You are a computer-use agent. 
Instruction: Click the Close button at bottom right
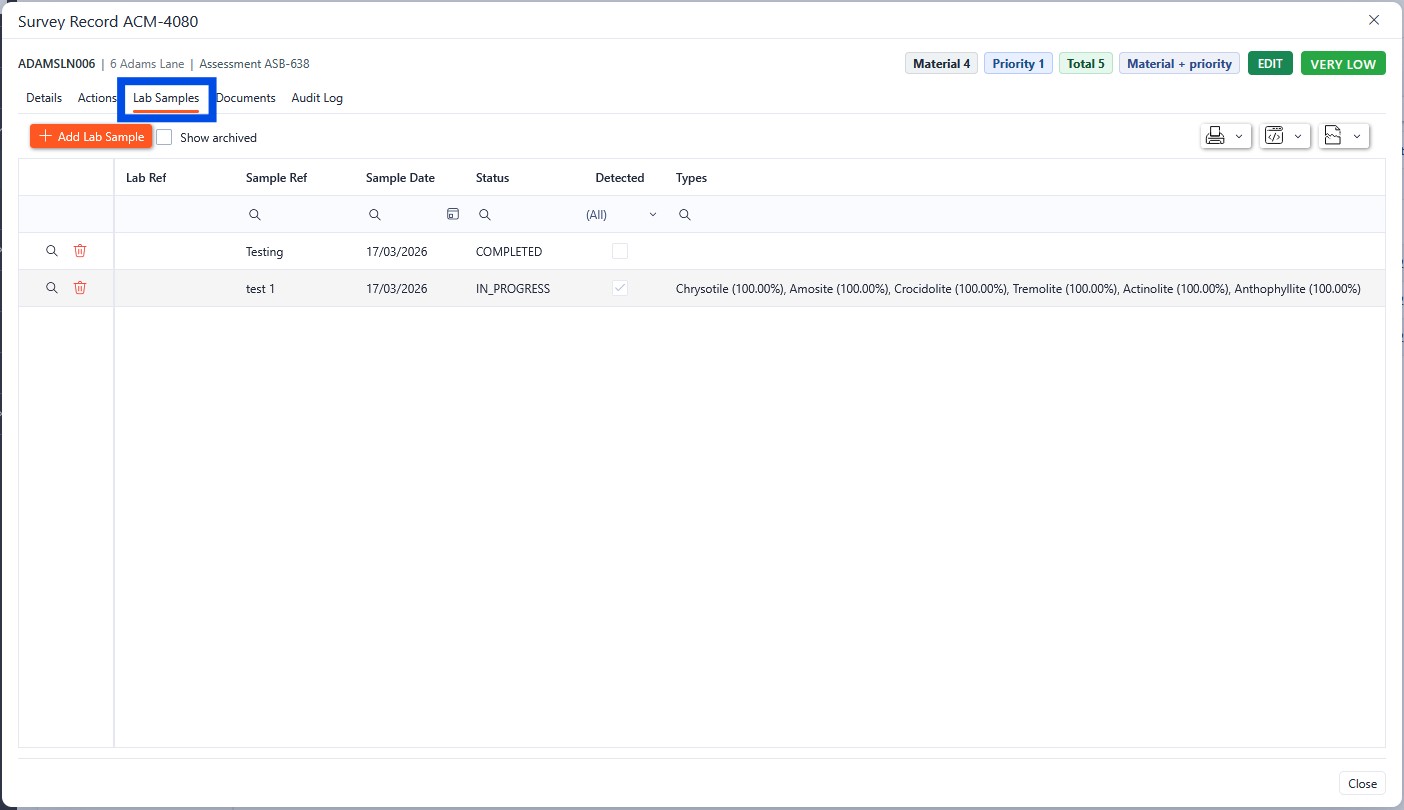pos(1362,784)
